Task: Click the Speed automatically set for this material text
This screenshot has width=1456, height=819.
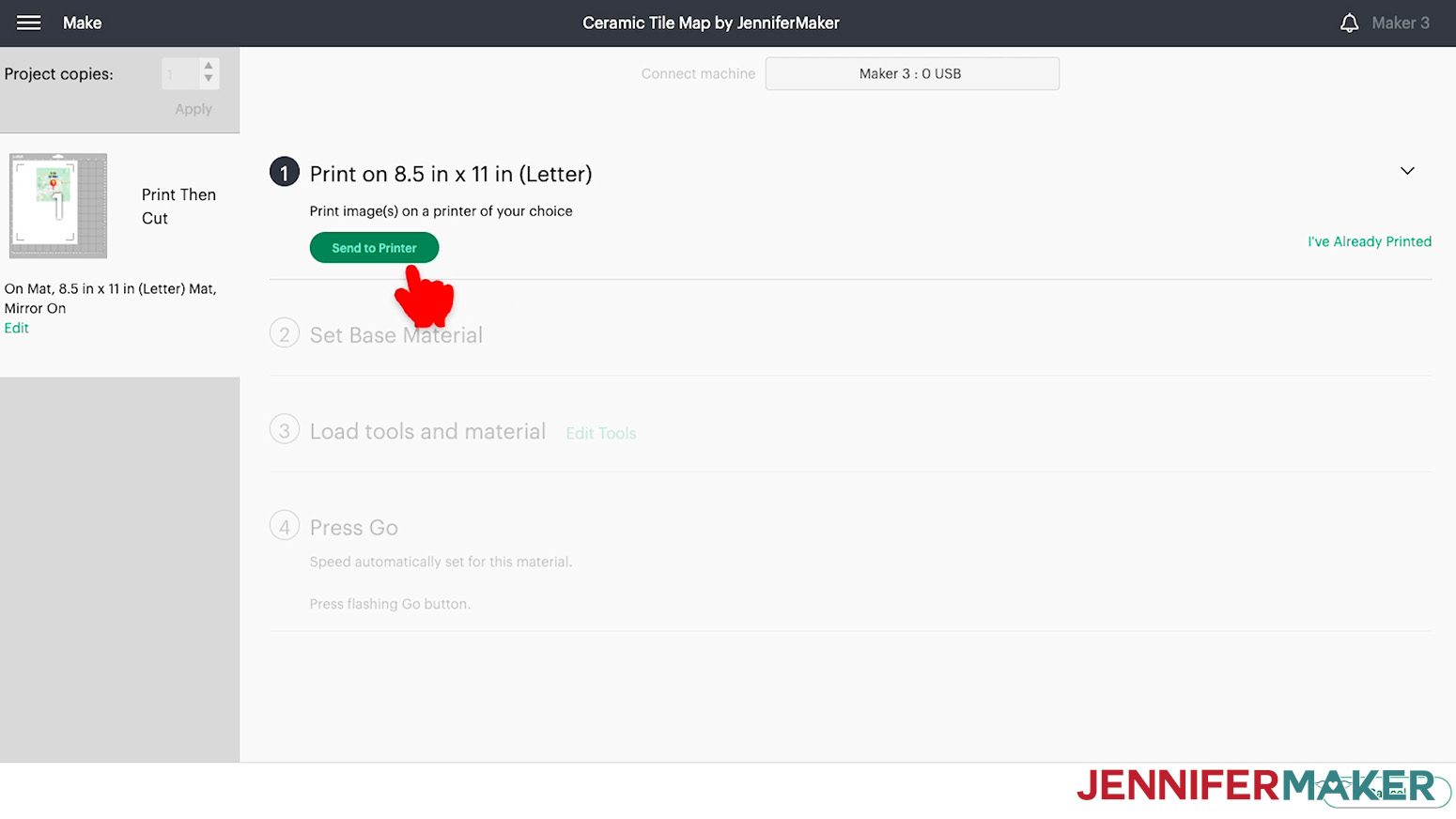Action: [441, 562]
